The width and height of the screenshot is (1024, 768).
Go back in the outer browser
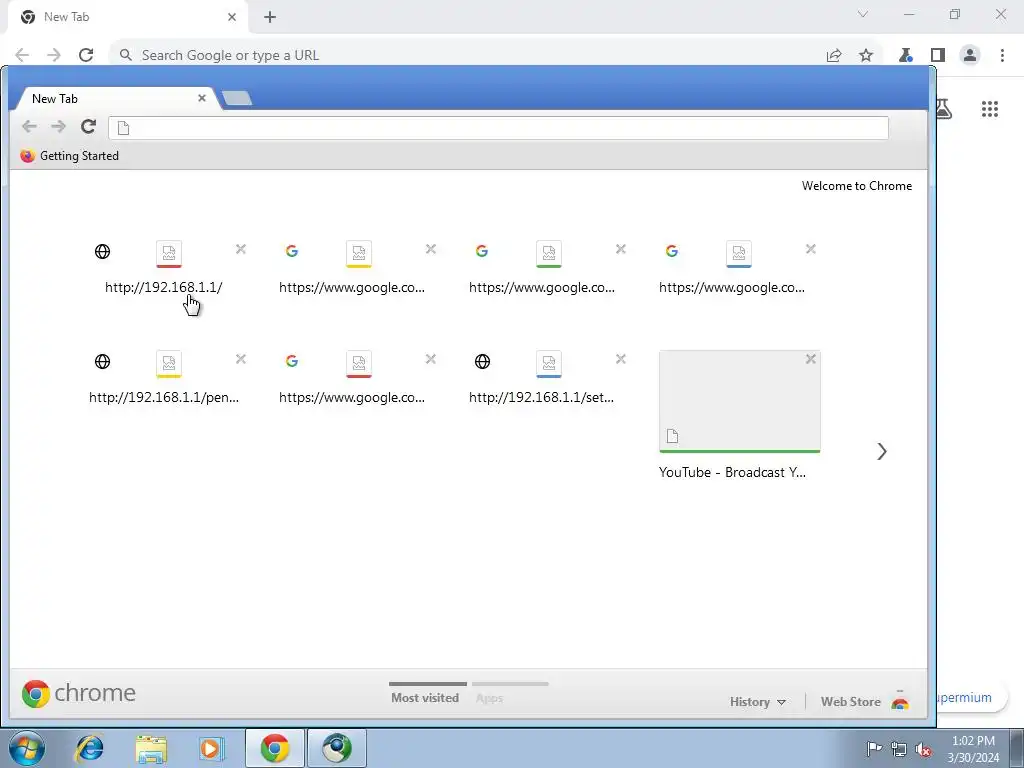coord(22,55)
